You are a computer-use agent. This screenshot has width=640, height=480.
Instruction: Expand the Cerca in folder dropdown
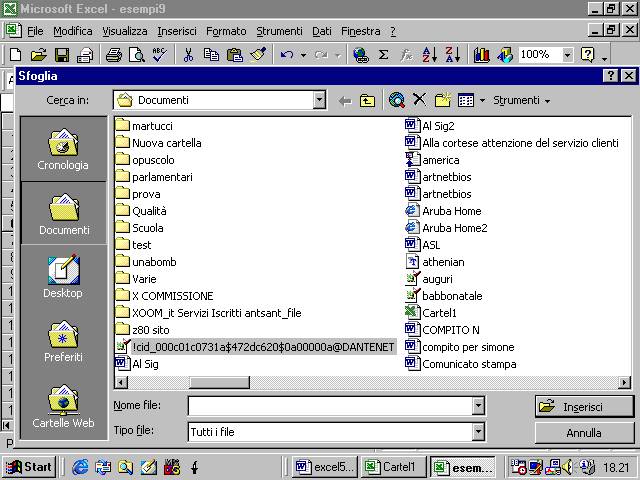tap(319, 100)
